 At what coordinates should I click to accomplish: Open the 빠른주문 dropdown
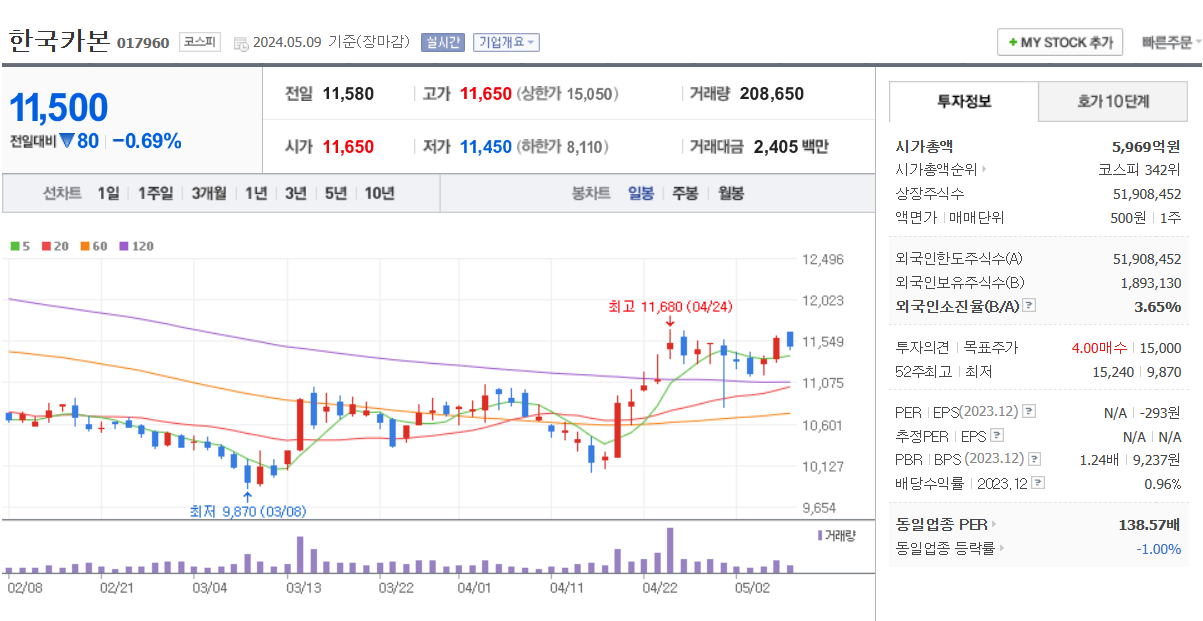pos(1172,42)
